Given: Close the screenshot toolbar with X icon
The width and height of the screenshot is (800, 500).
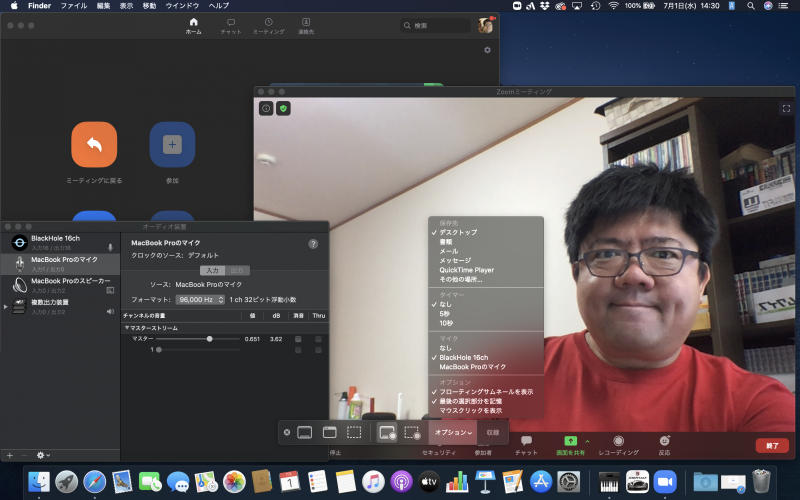Looking at the screenshot, I should point(287,432).
